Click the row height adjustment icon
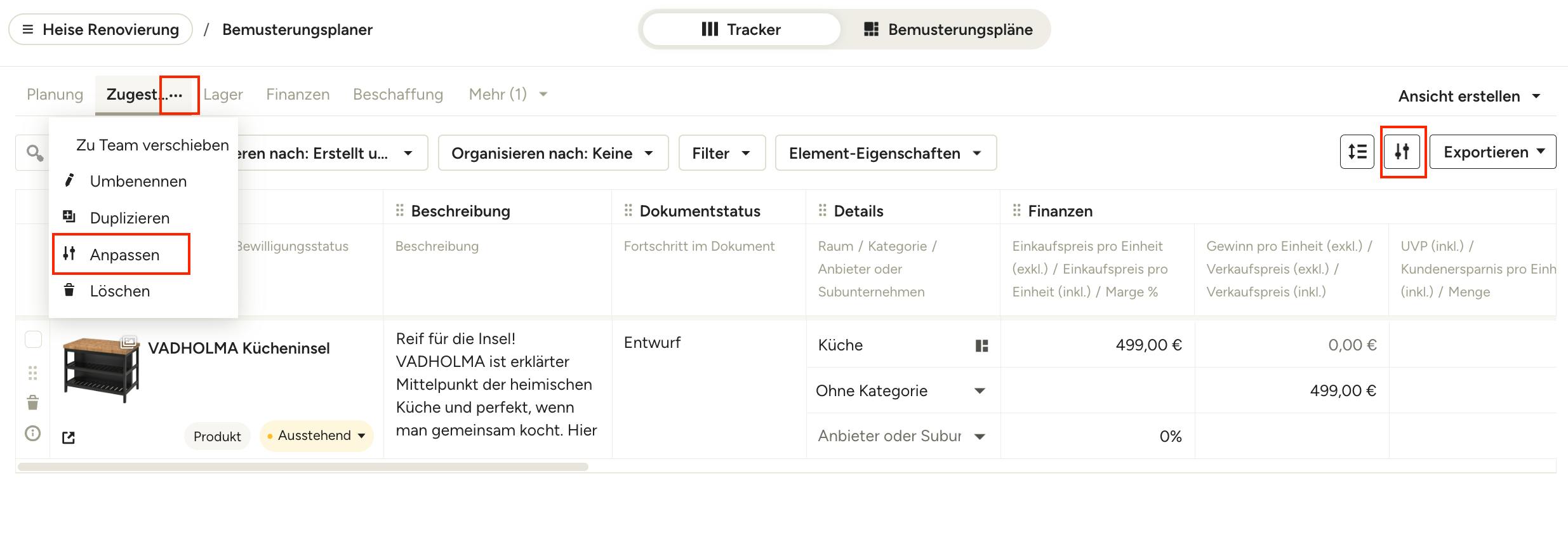Viewport: 1568px width, 551px height. point(1357,152)
